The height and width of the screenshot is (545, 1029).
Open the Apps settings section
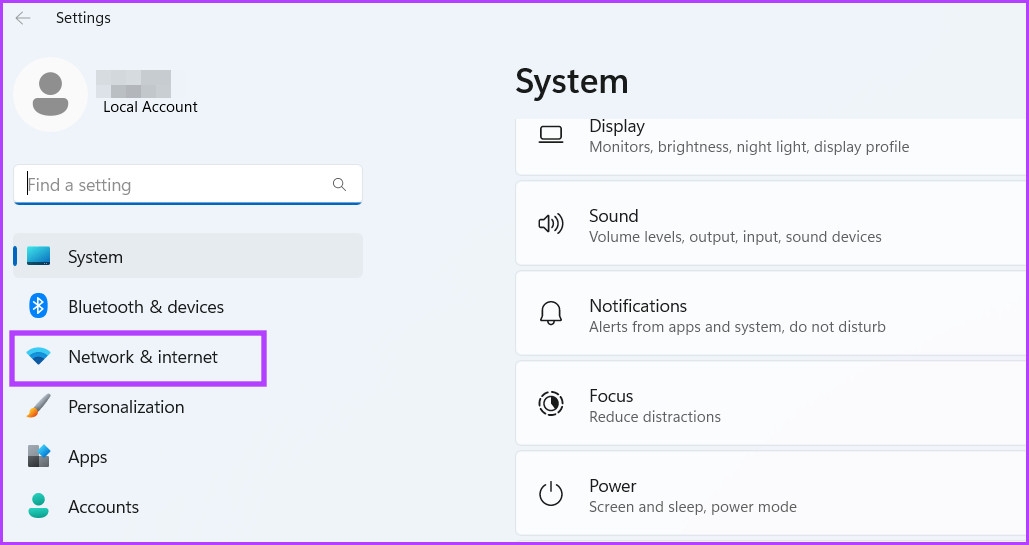tap(188, 456)
